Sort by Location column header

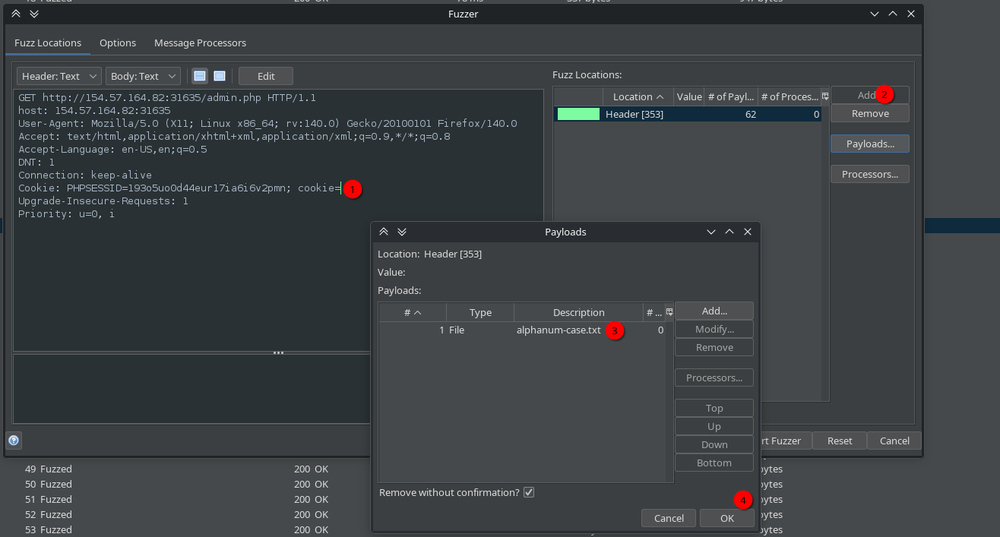[638, 96]
